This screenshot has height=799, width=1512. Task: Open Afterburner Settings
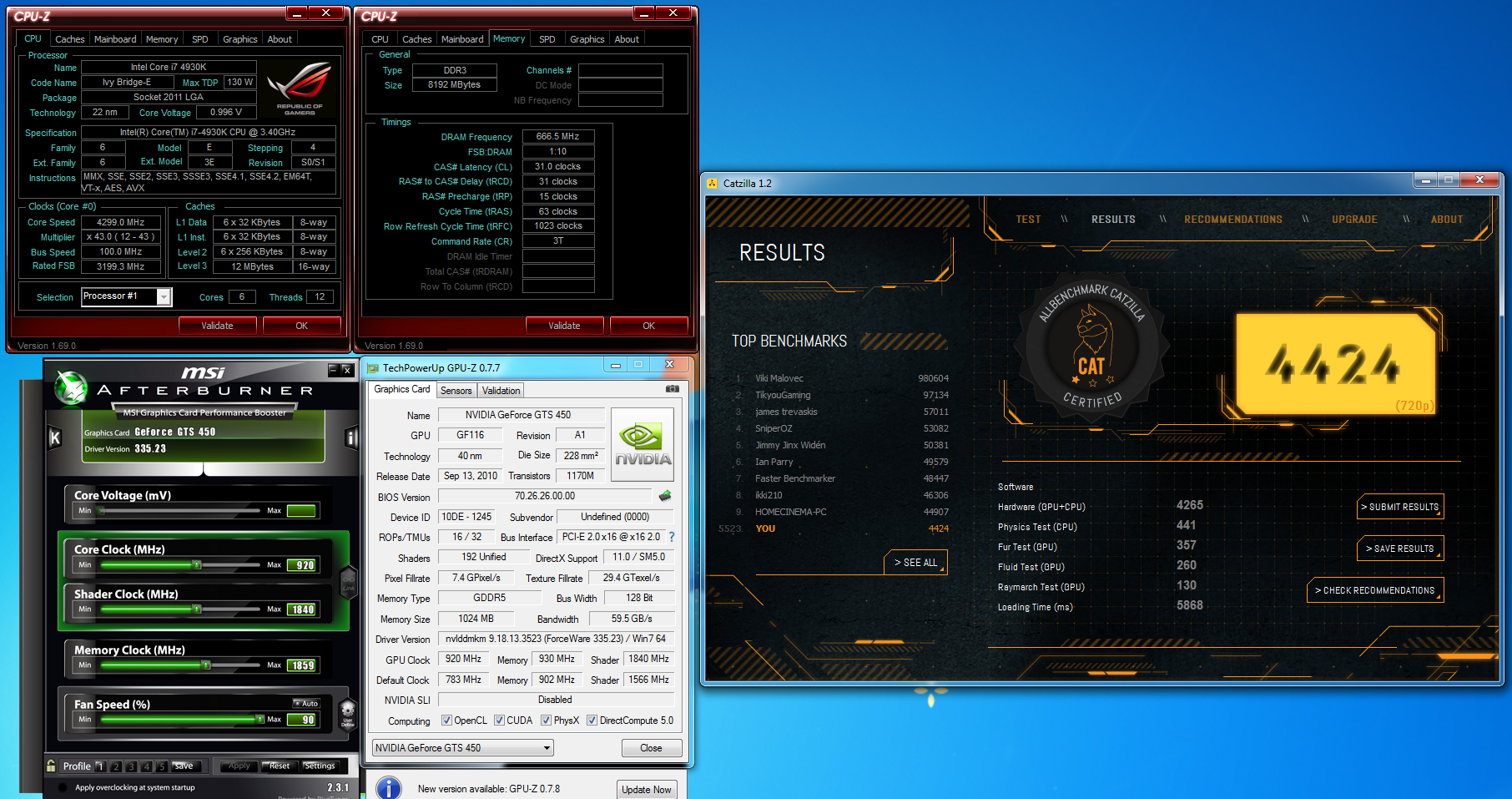click(319, 766)
